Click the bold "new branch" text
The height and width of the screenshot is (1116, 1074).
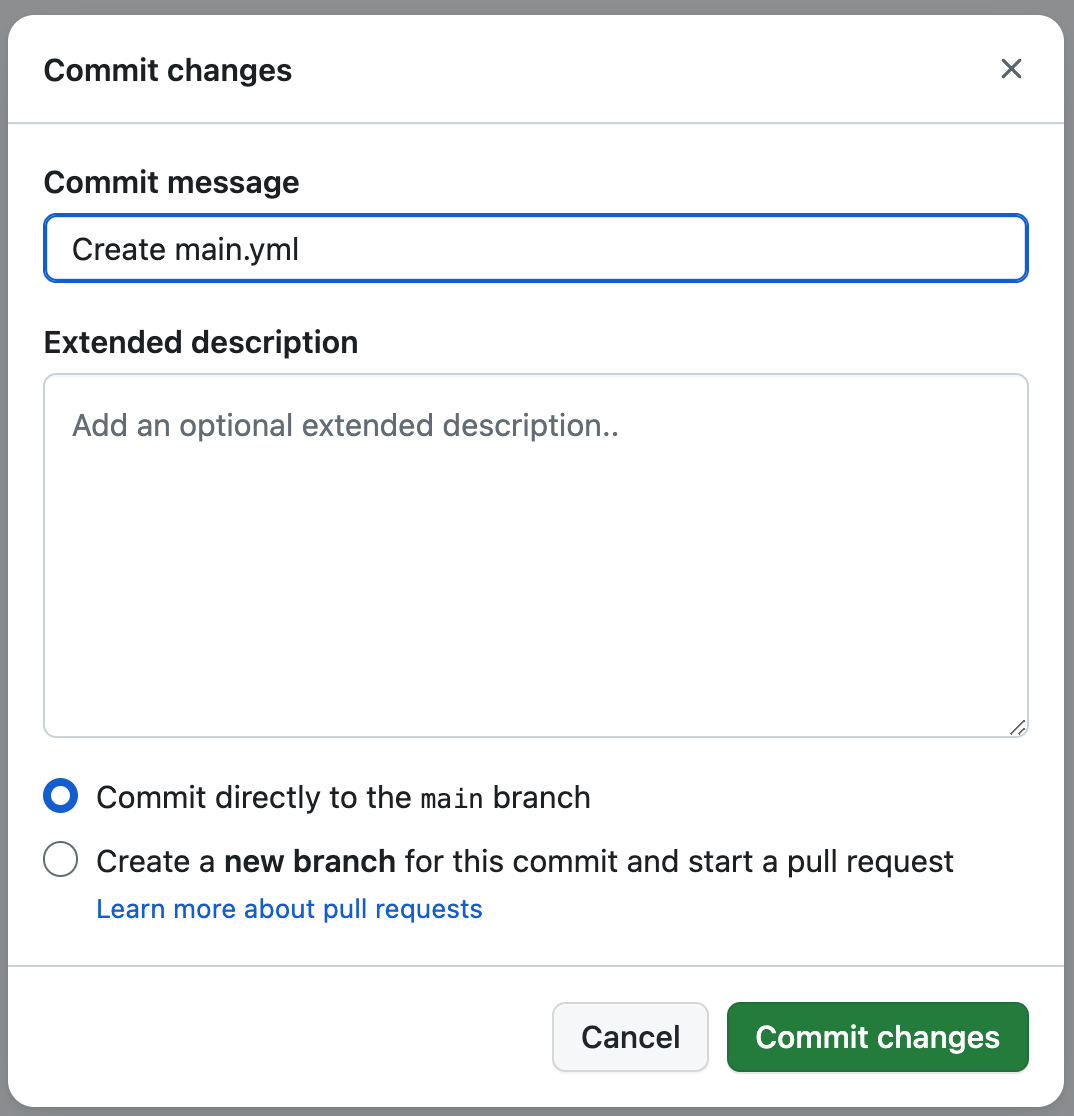click(310, 861)
